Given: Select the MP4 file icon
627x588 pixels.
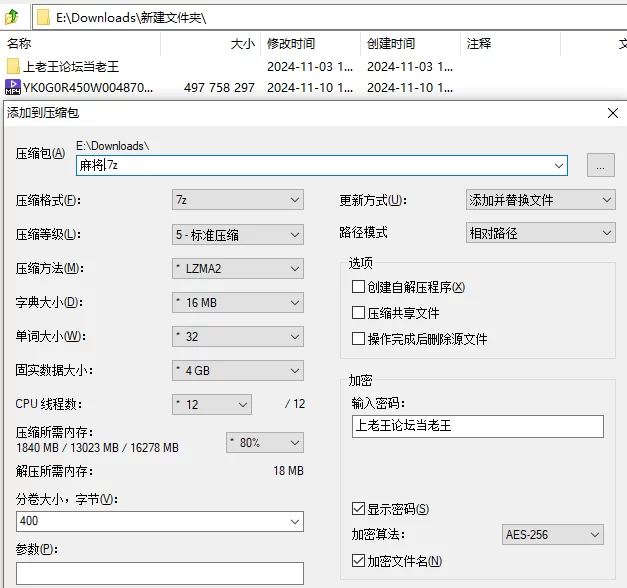Looking at the screenshot, I should click(13, 87).
